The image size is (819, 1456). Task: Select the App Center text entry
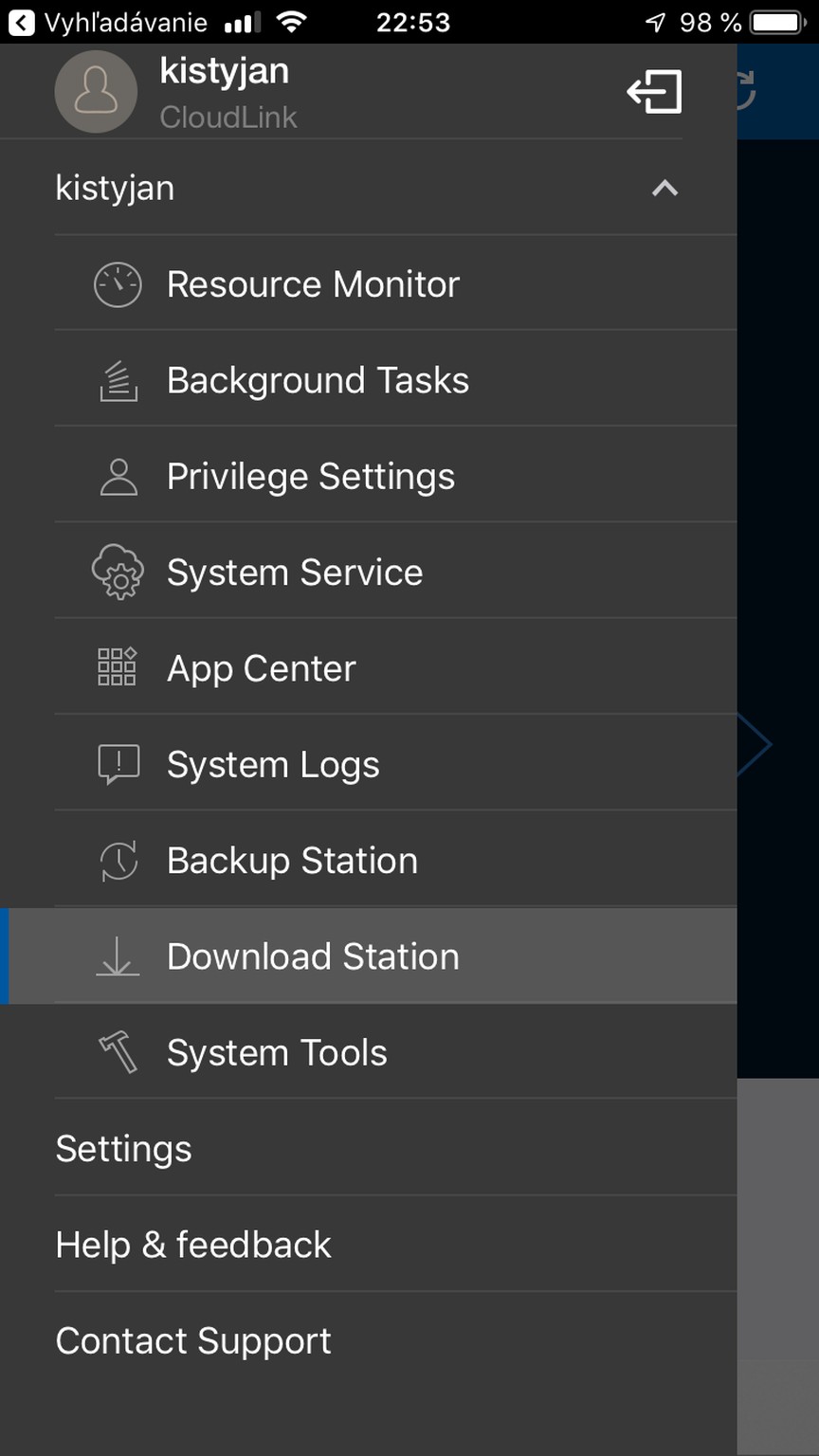pos(262,669)
